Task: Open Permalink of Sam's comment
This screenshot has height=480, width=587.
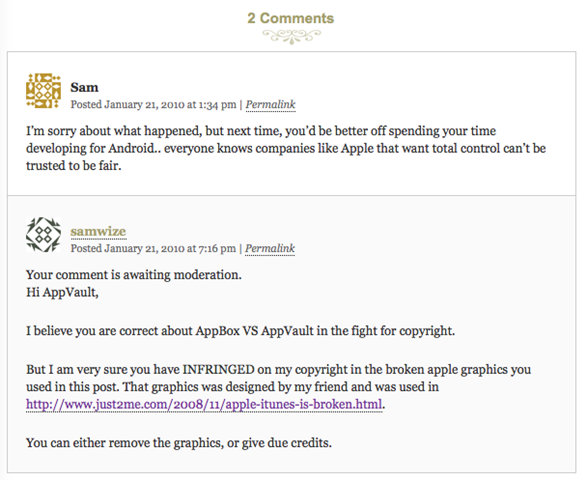Action: point(270,104)
